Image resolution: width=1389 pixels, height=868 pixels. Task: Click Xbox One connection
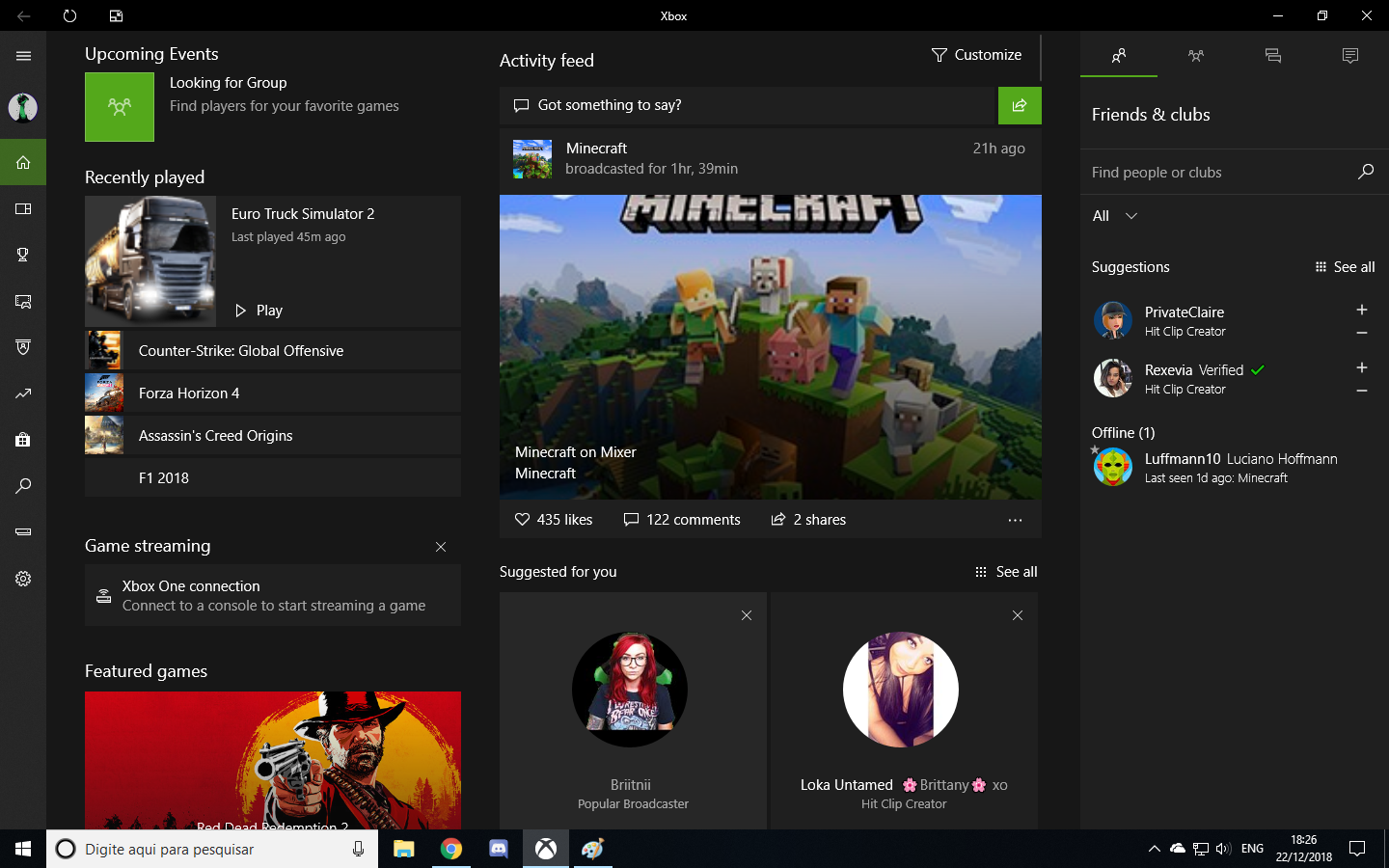273,596
